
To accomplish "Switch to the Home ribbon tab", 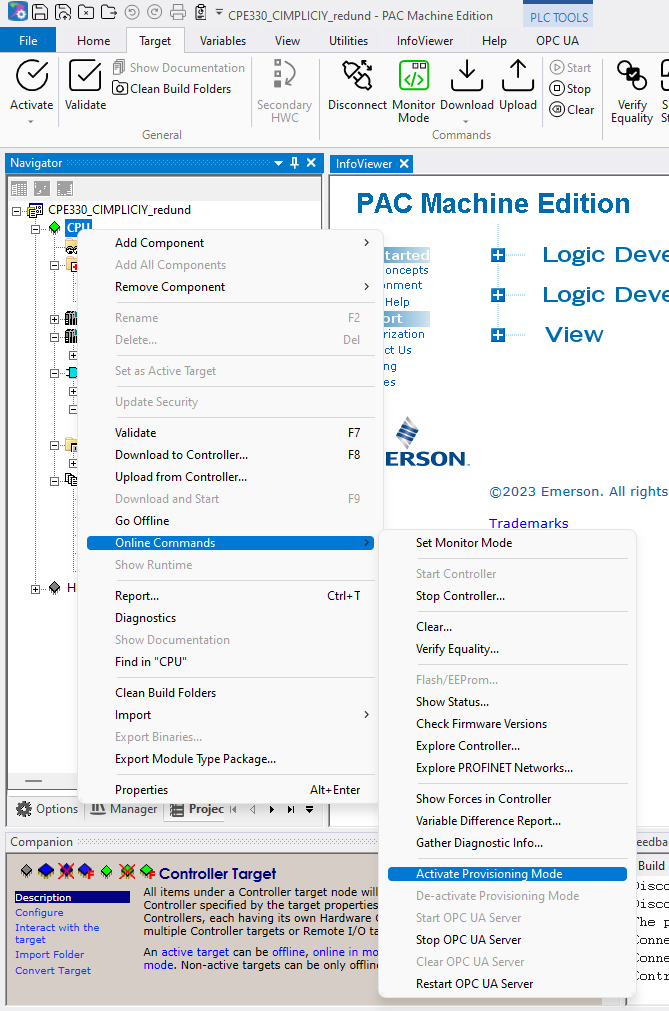I will 93,41.
